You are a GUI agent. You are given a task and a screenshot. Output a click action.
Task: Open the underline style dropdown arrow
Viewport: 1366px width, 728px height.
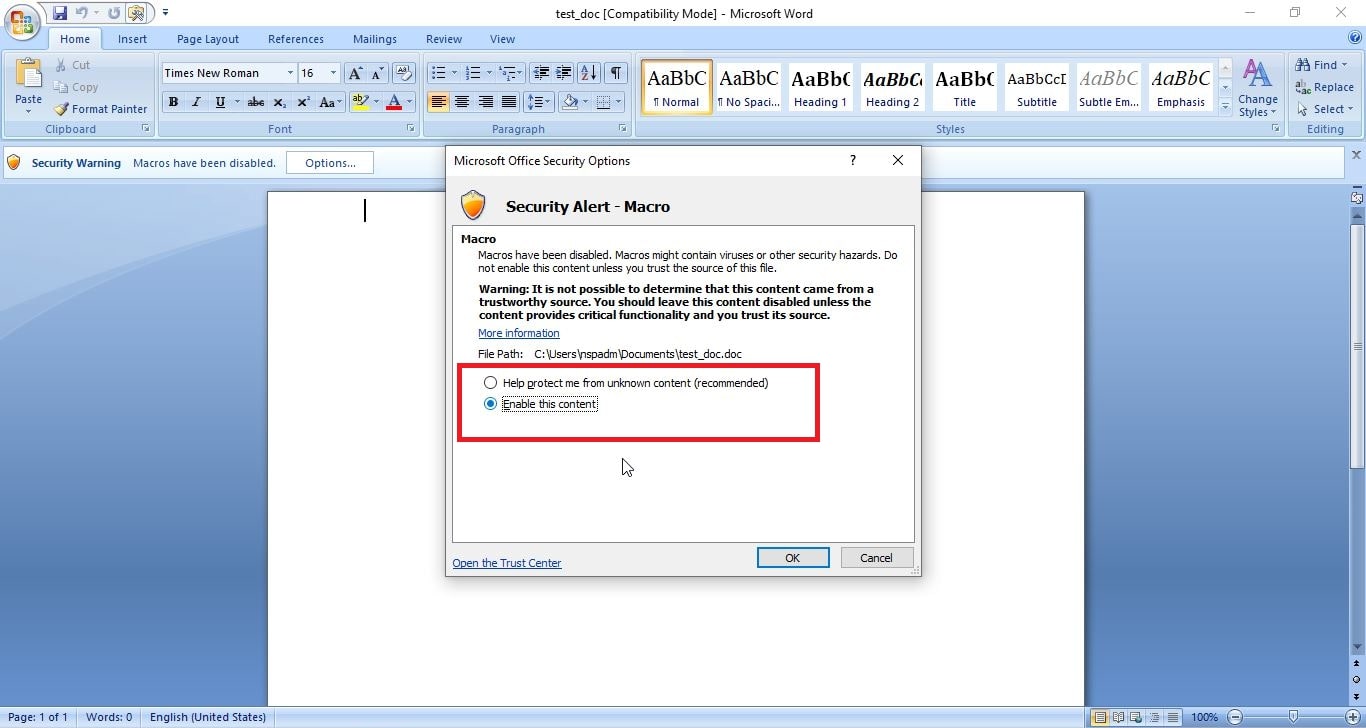tap(236, 102)
